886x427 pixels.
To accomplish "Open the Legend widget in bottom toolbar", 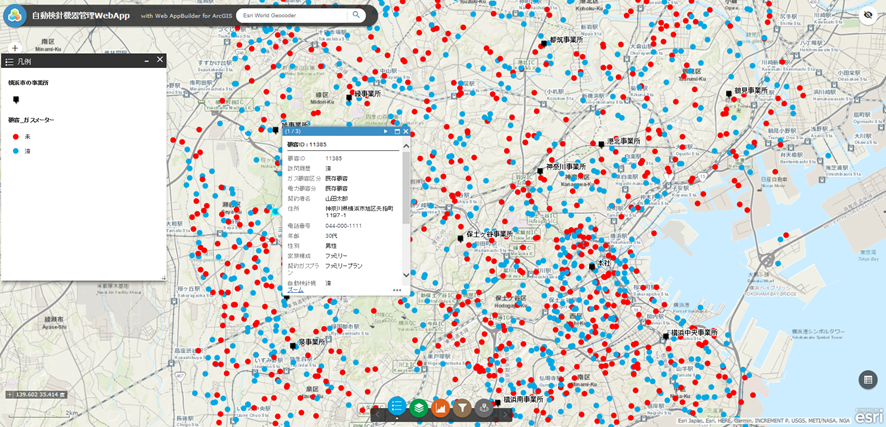I will tap(397, 407).
